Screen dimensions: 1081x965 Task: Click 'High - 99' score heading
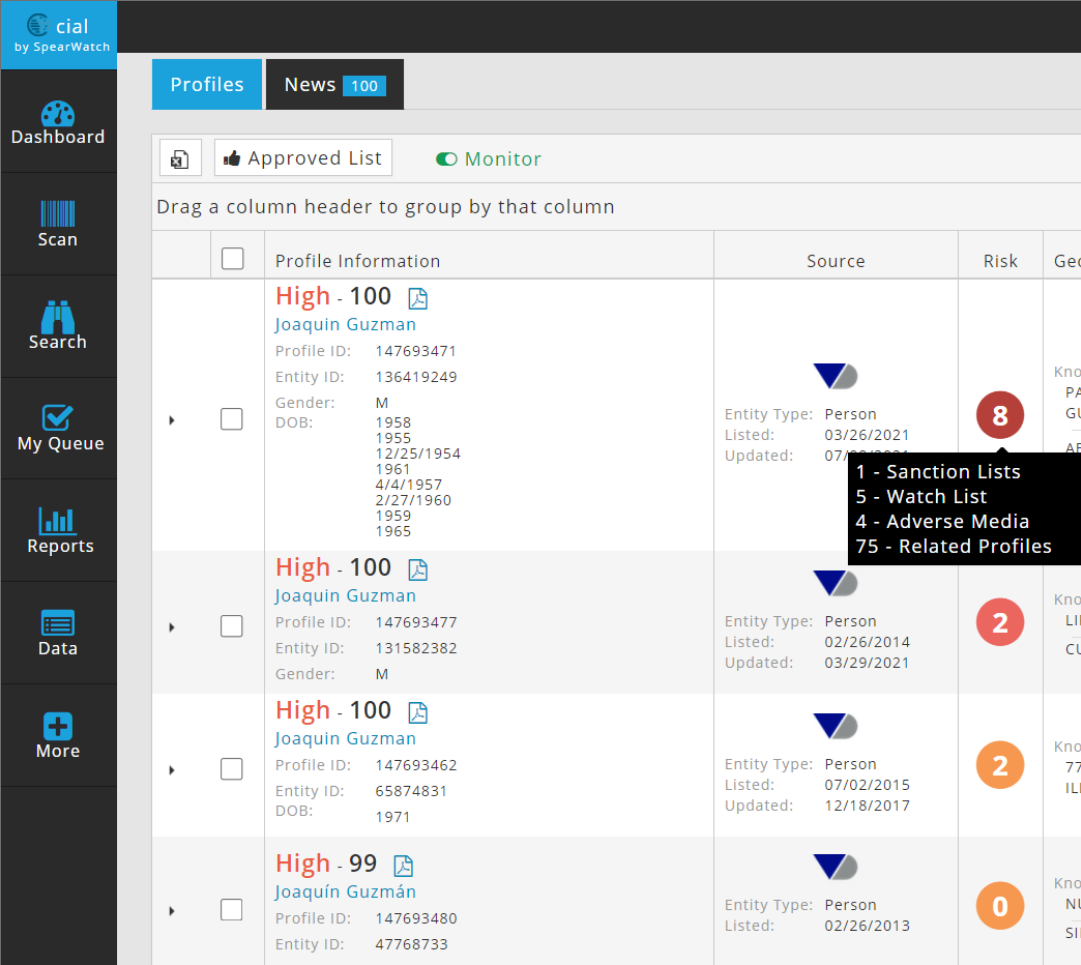pyautogui.click(x=326, y=864)
